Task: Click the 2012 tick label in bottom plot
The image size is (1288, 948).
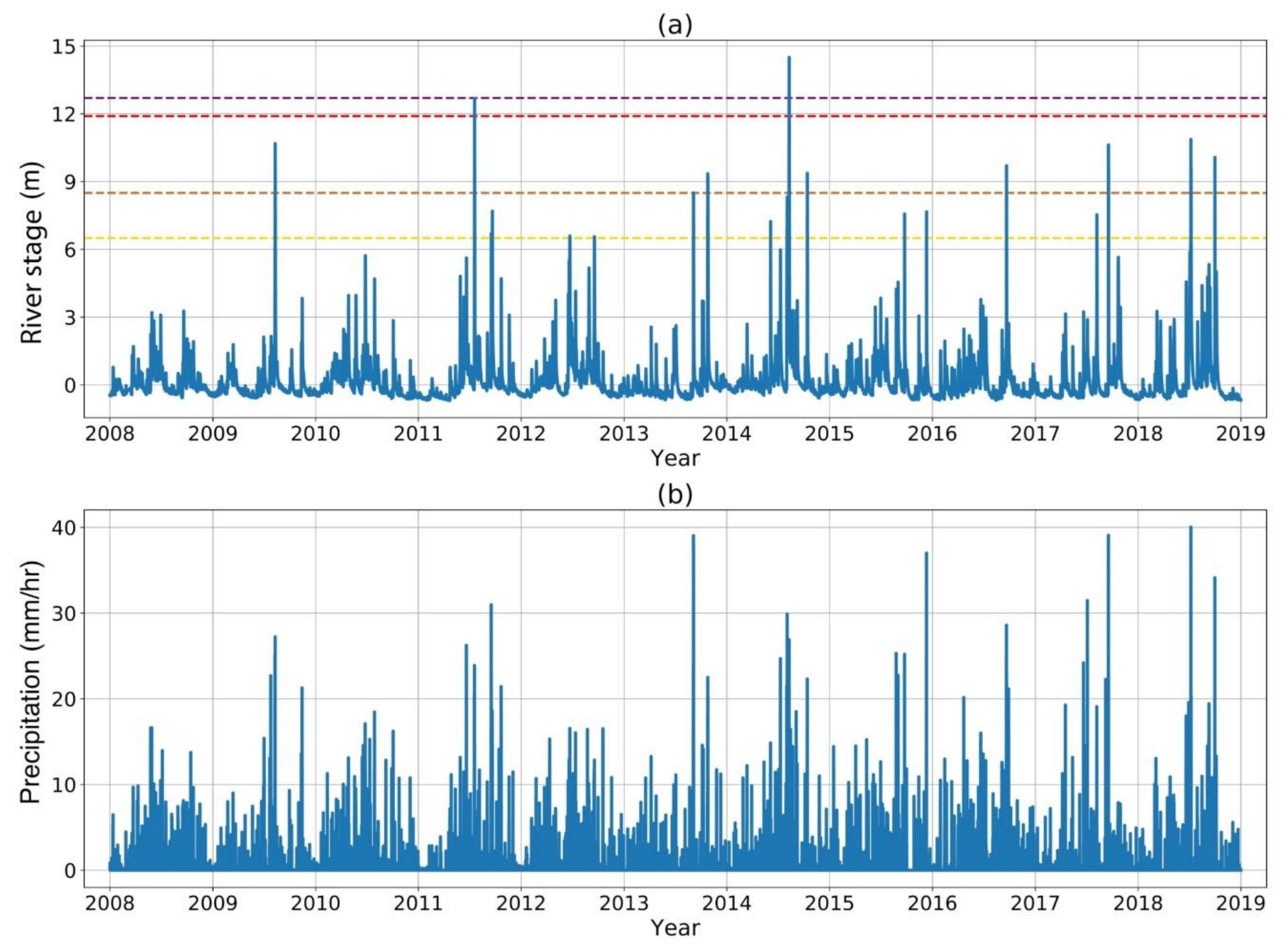Action: click(521, 903)
